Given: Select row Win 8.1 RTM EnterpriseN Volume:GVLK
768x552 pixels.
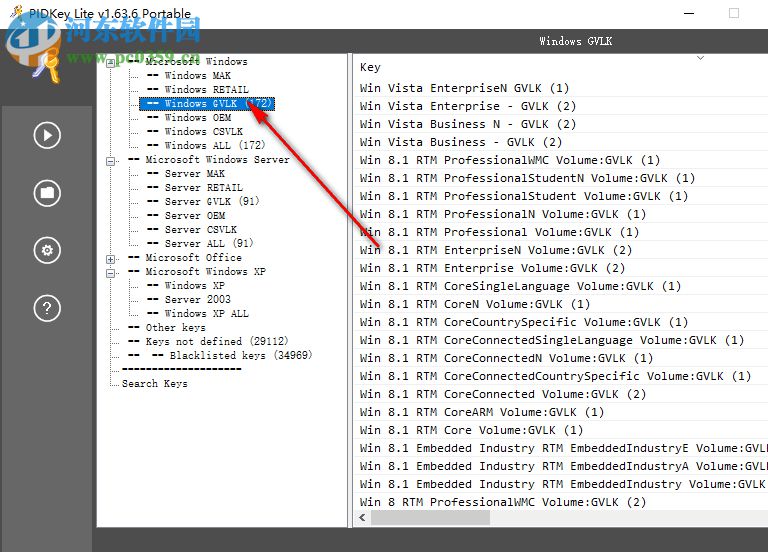Looking at the screenshot, I should pyautogui.click(x=560, y=250).
